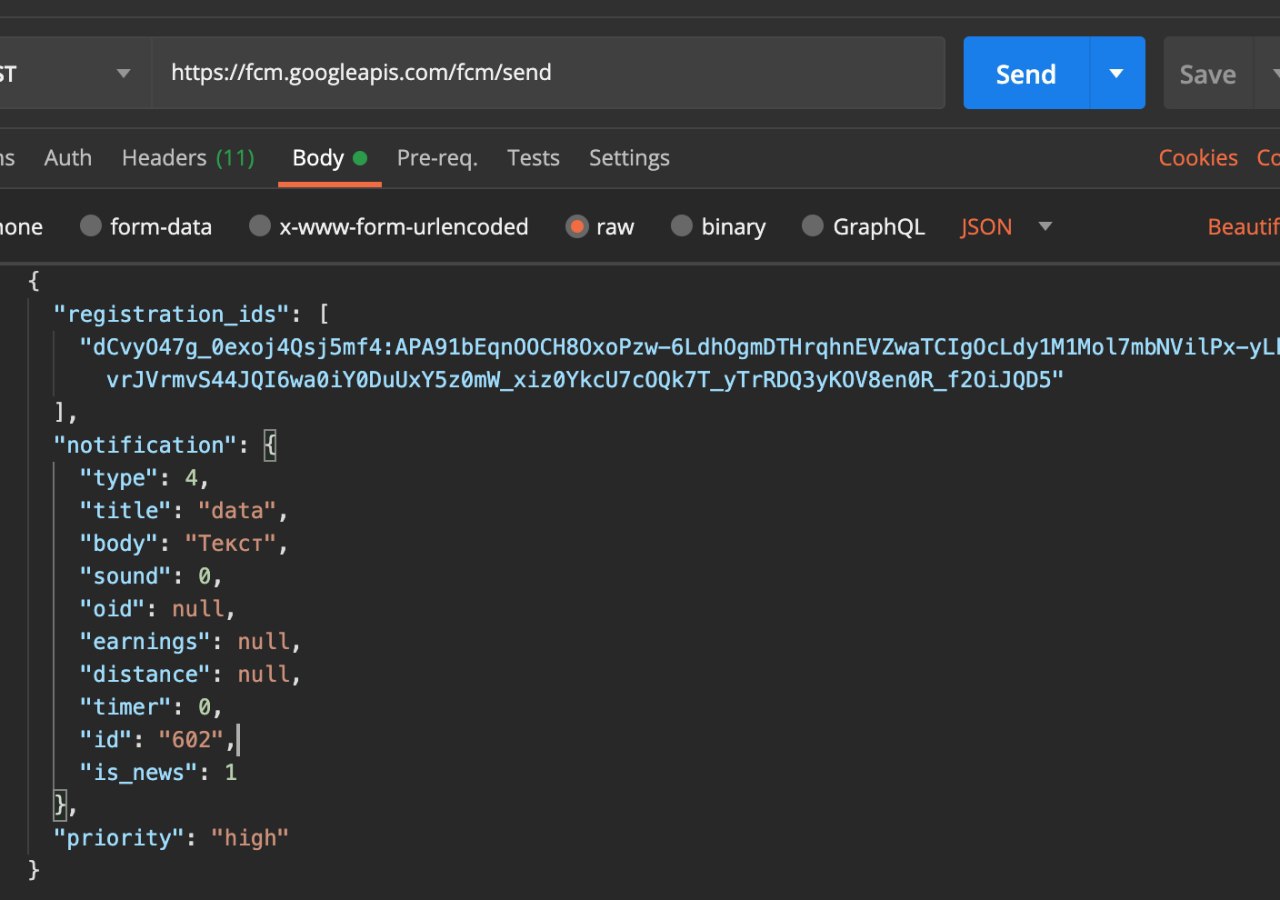Image resolution: width=1280 pixels, height=900 pixels.
Task: Click the request URL field
Action: [x=548, y=73]
